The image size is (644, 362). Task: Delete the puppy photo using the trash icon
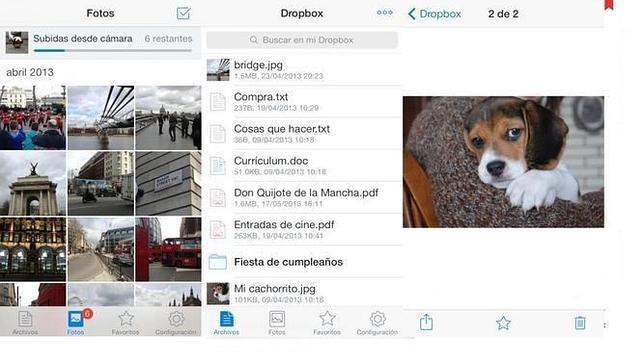[x=580, y=323]
